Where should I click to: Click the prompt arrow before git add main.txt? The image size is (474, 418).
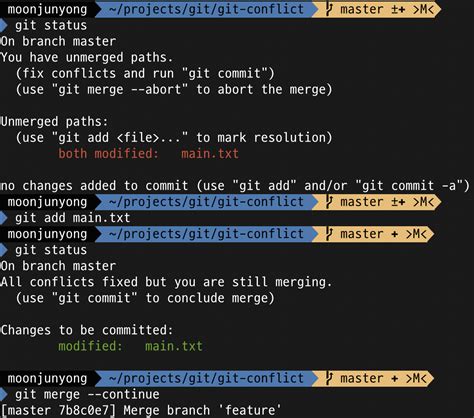click(x=4, y=218)
